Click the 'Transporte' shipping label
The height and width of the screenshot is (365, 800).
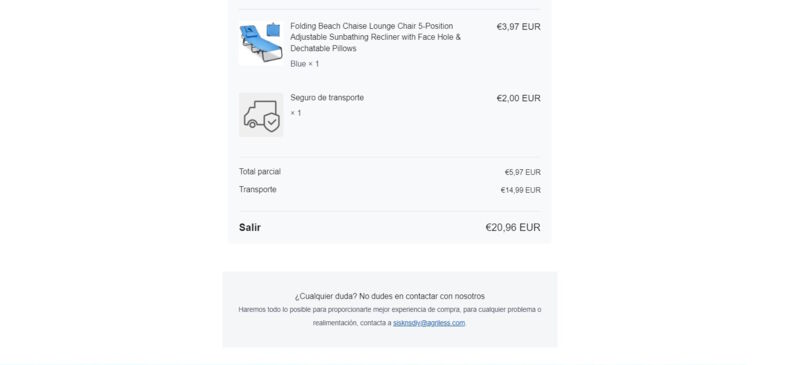[258, 189]
